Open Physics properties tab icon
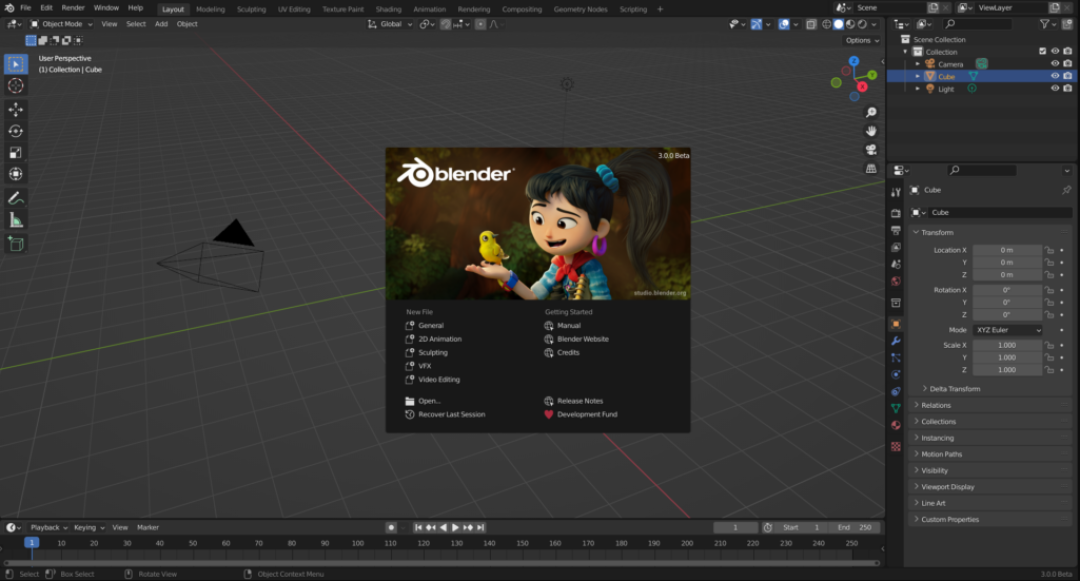This screenshot has width=1080, height=581. click(x=895, y=374)
